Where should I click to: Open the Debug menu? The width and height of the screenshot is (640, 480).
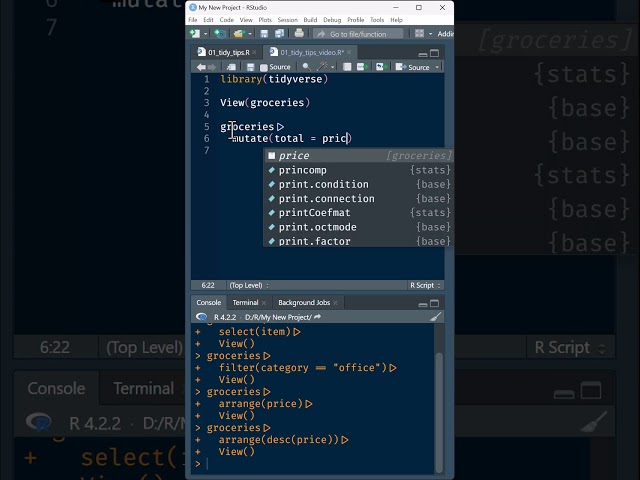(332, 20)
